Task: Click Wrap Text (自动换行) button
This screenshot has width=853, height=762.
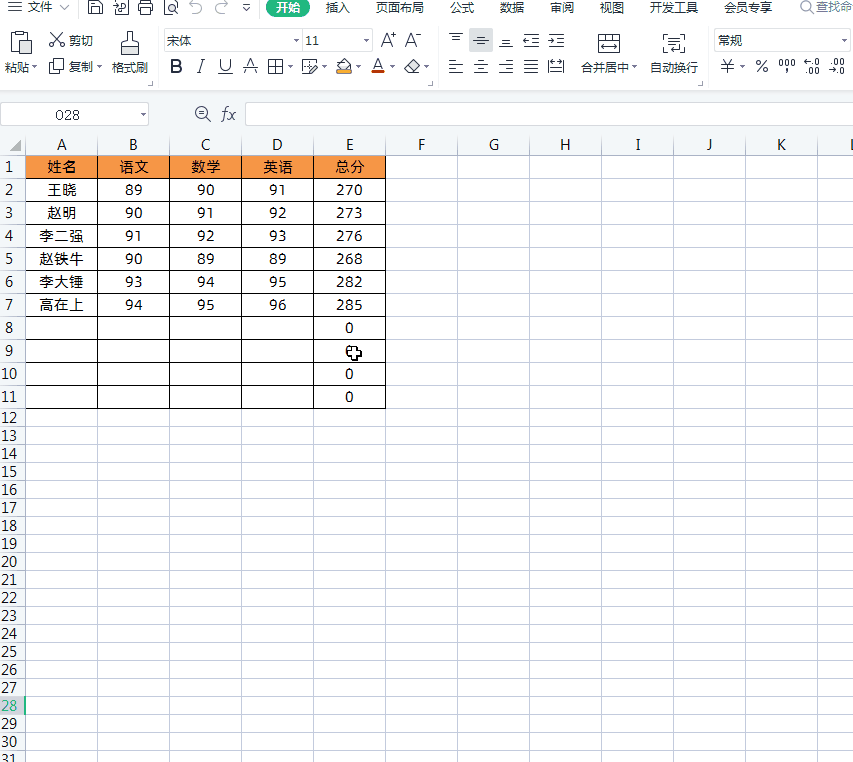Action: pos(674,53)
